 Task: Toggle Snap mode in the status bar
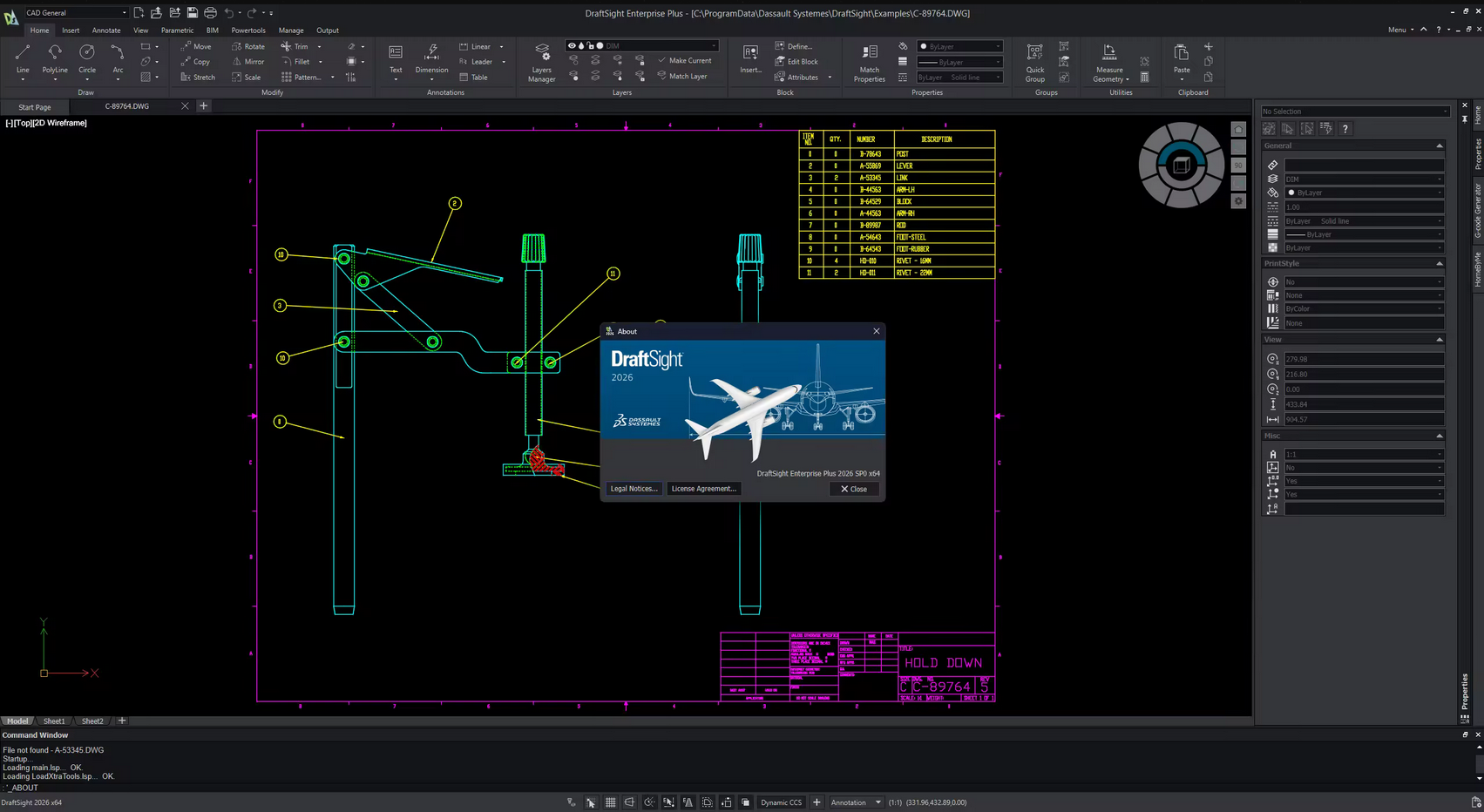tap(591, 802)
